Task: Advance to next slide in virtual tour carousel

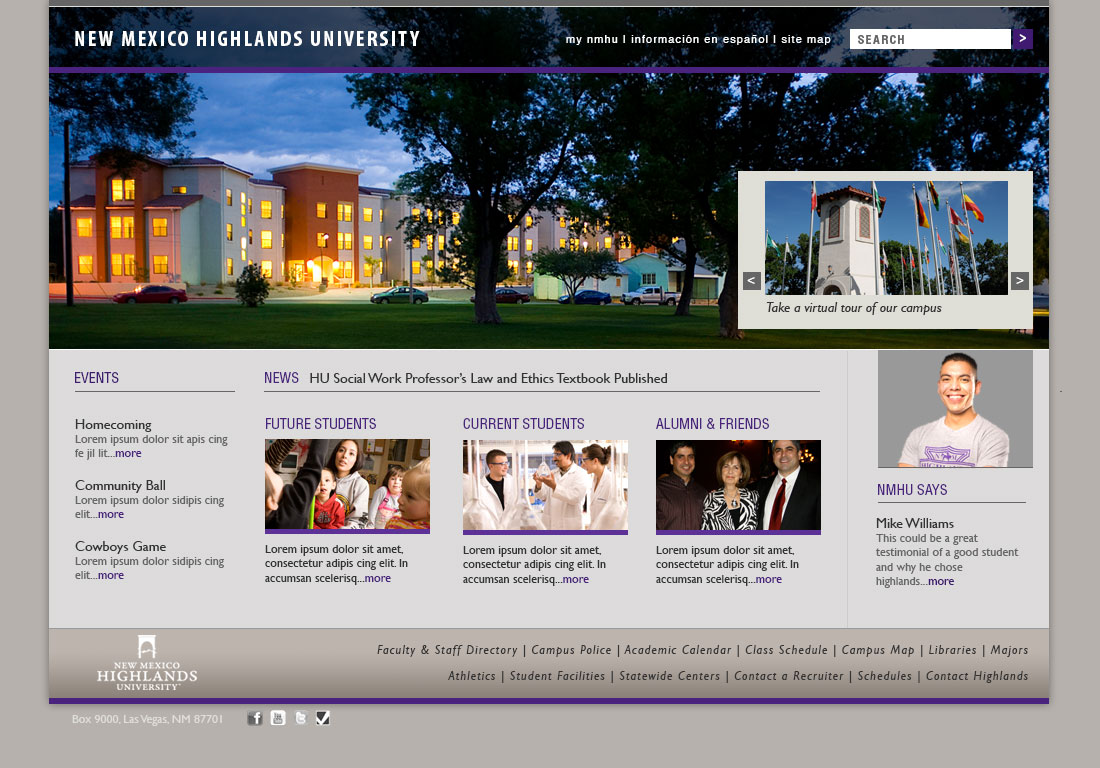Action: coord(1019,281)
